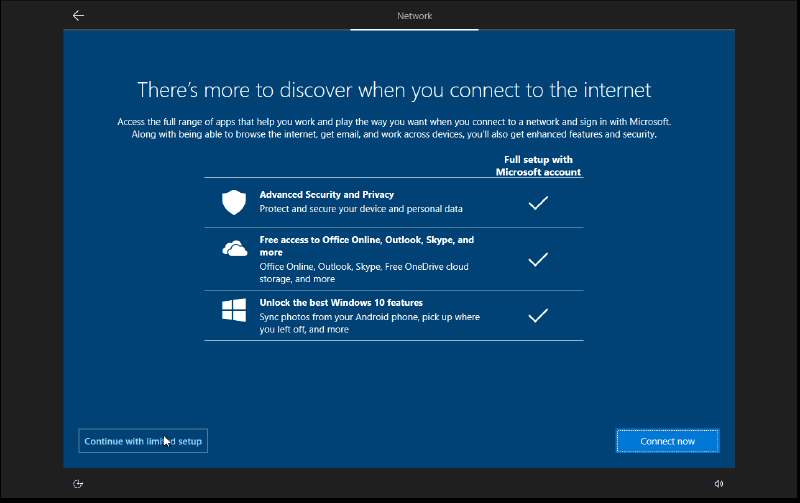Click the checkmark in the Advanced Security row
The width and height of the screenshot is (800, 503).
538,203
